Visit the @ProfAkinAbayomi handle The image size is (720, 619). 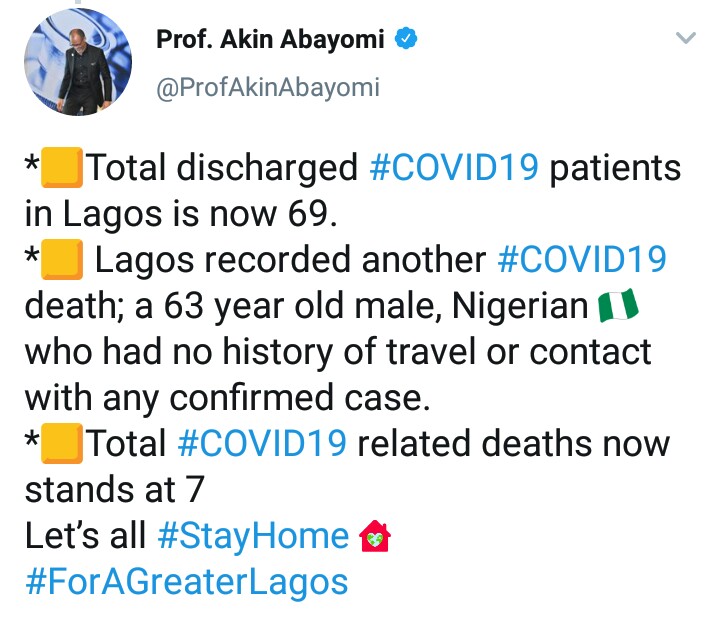pyautogui.click(x=267, y=87)
